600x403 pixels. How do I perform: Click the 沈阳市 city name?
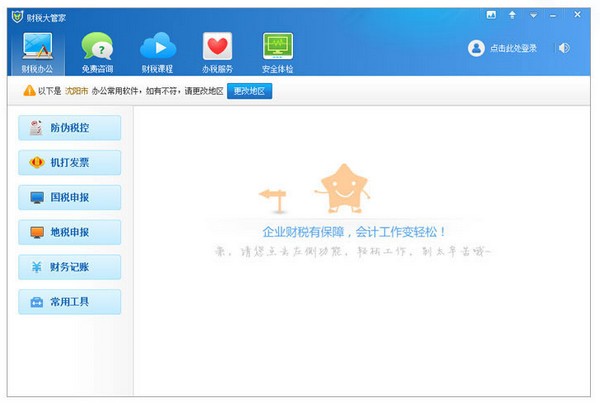[x=77, y=91]
